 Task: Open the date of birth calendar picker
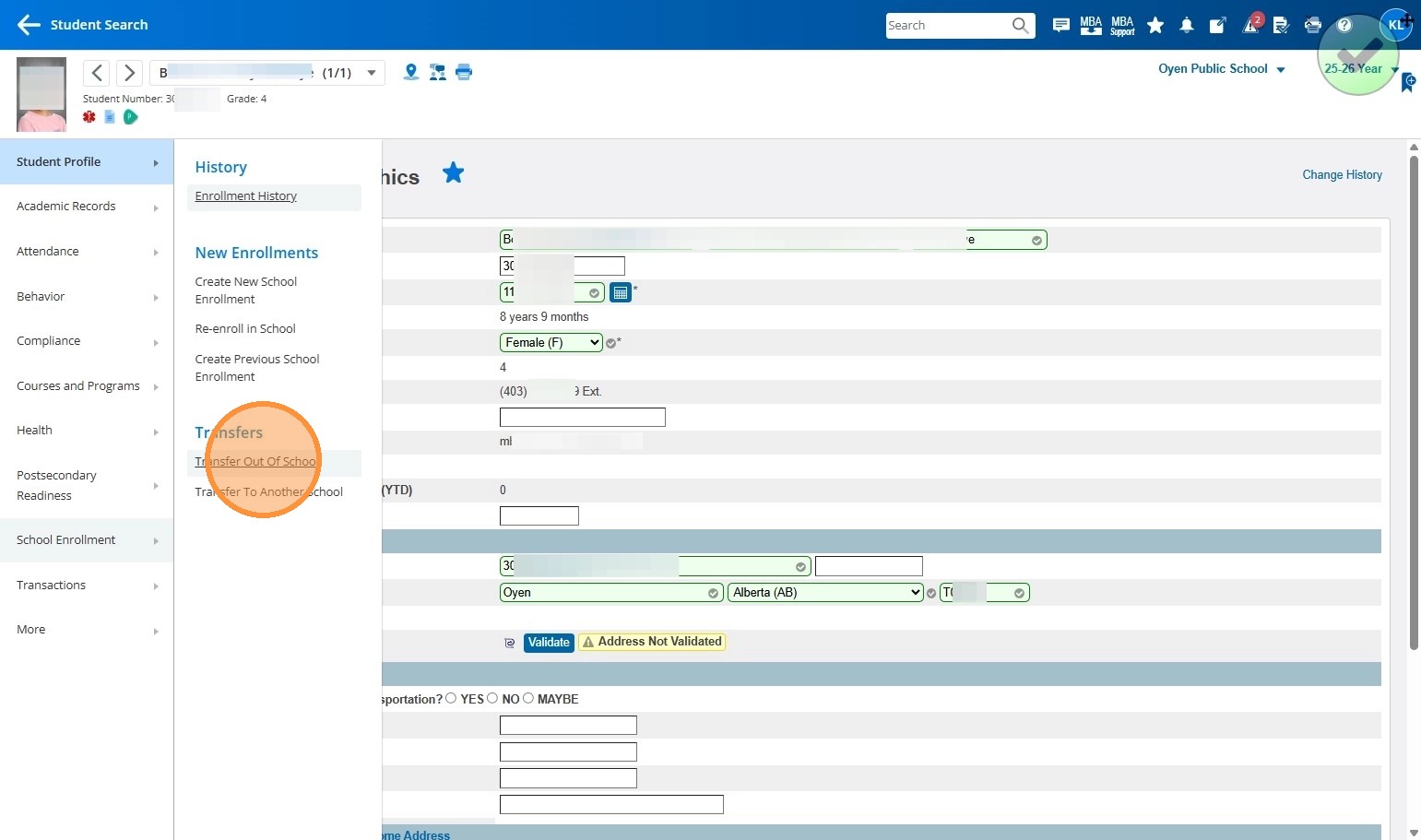pos(621,292)
